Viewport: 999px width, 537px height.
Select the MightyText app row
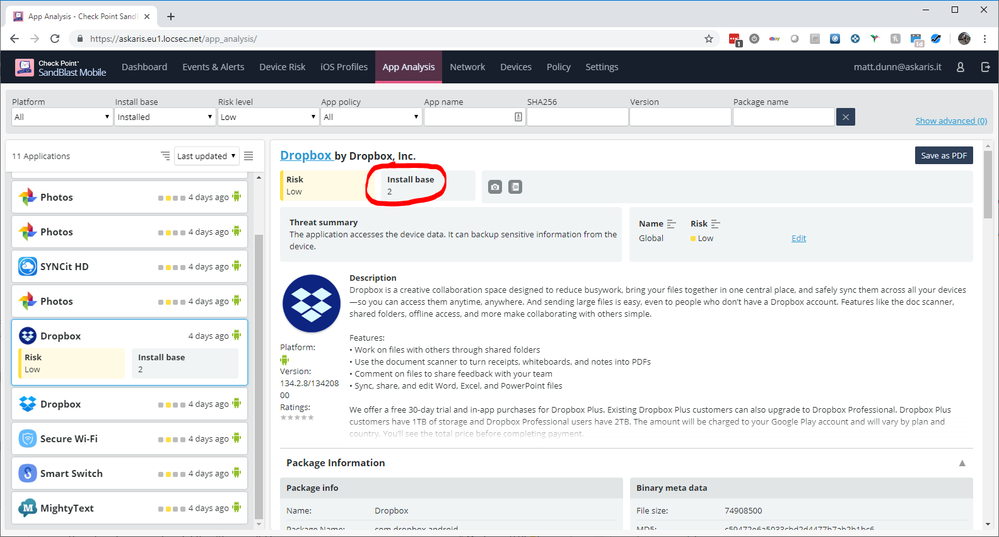(129, 508)
